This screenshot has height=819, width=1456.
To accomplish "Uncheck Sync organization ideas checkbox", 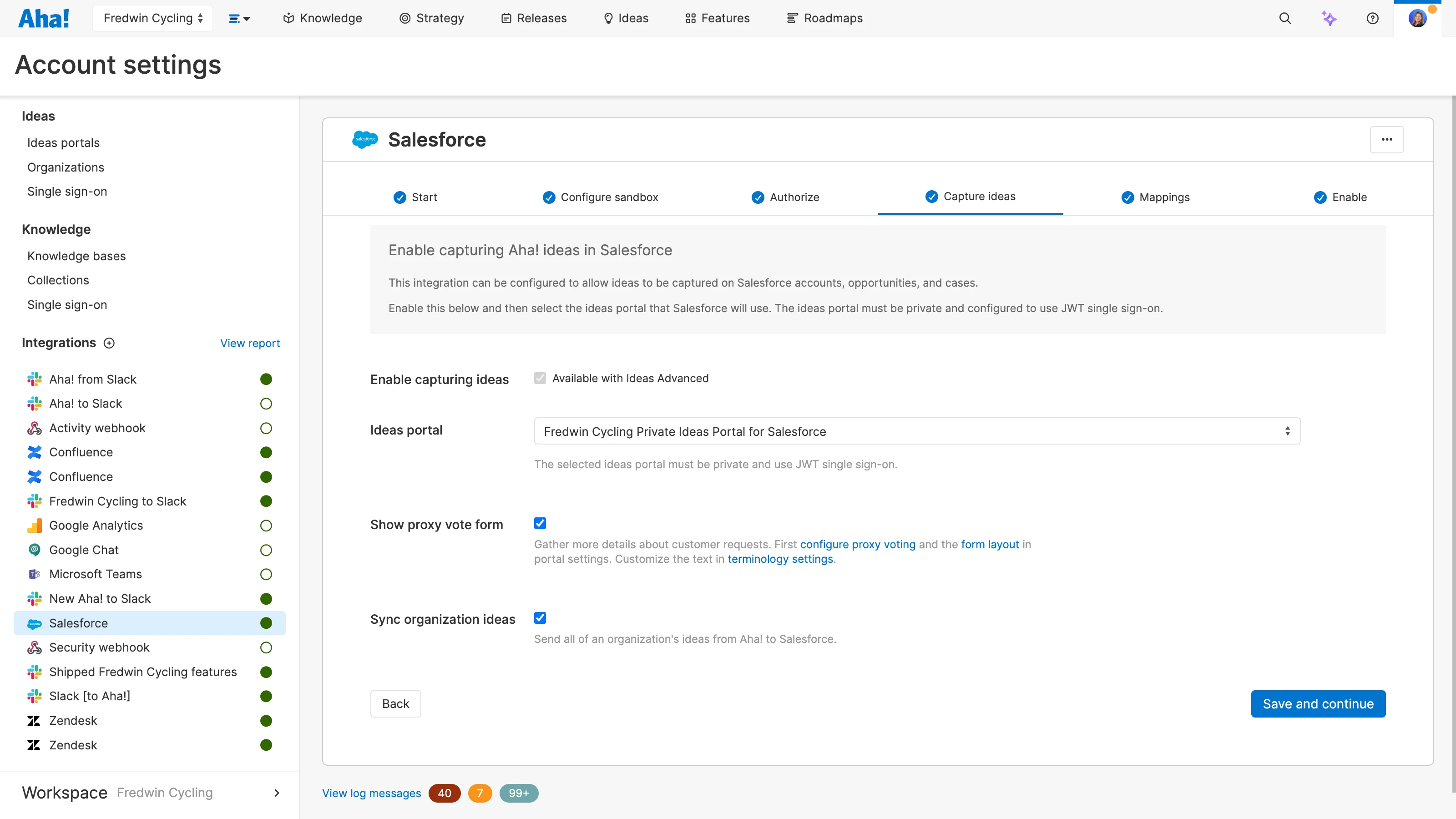I will 540,618.
